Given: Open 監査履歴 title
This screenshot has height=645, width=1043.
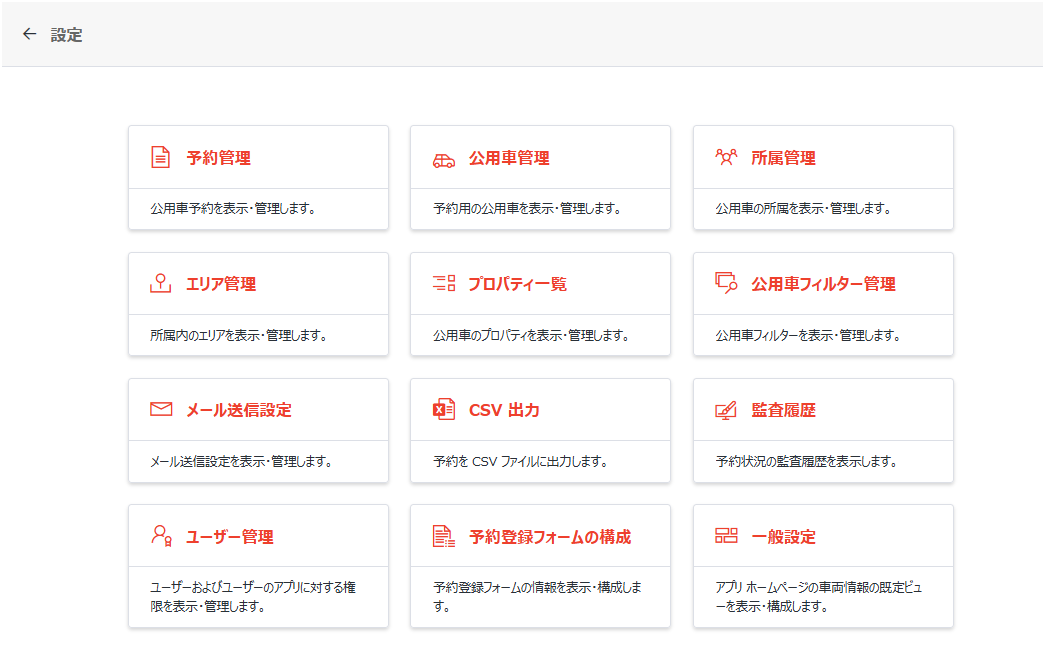Looking at the screenshot, I should [784, 410].
